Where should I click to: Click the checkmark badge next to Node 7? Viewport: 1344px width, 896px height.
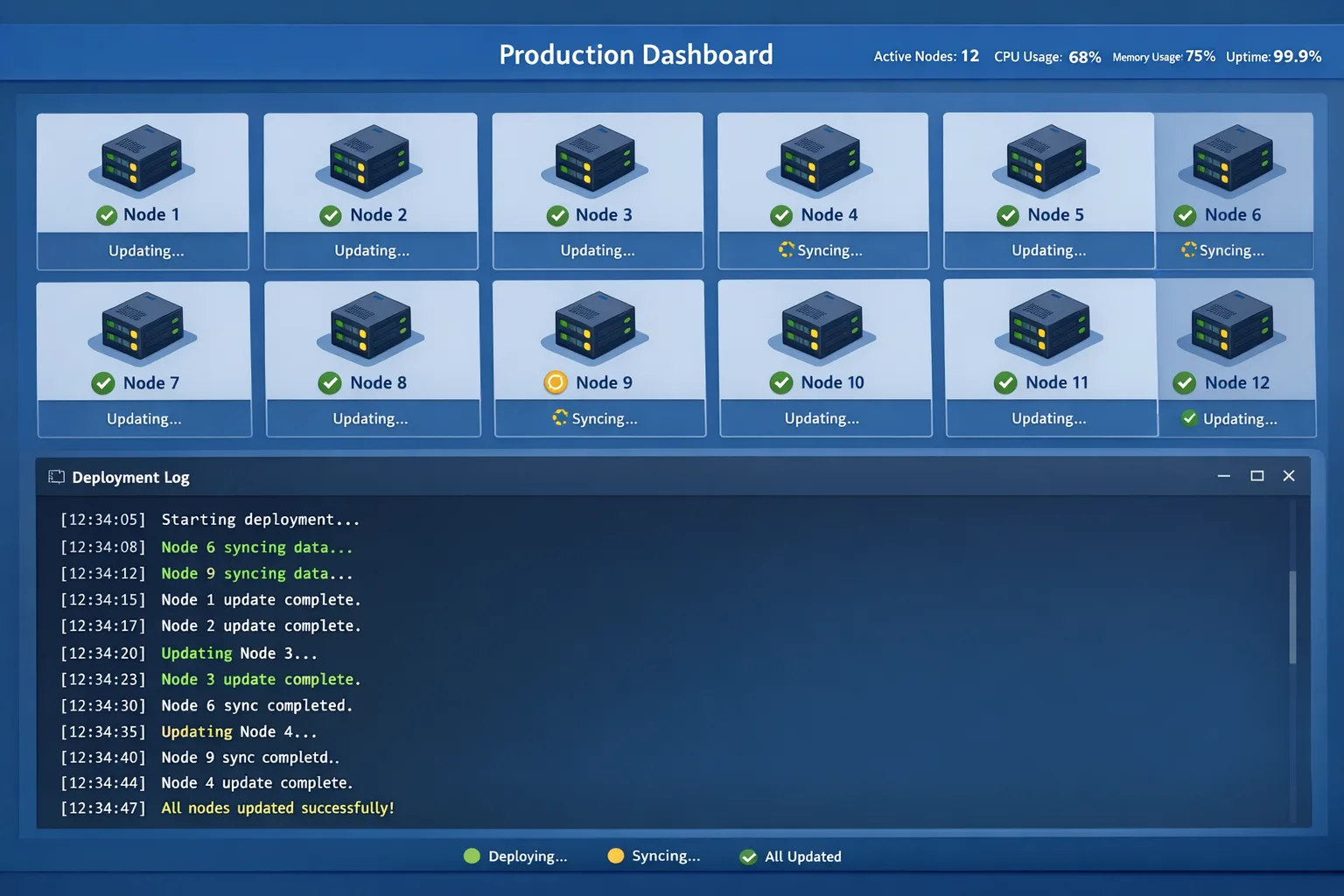(102, 382)
